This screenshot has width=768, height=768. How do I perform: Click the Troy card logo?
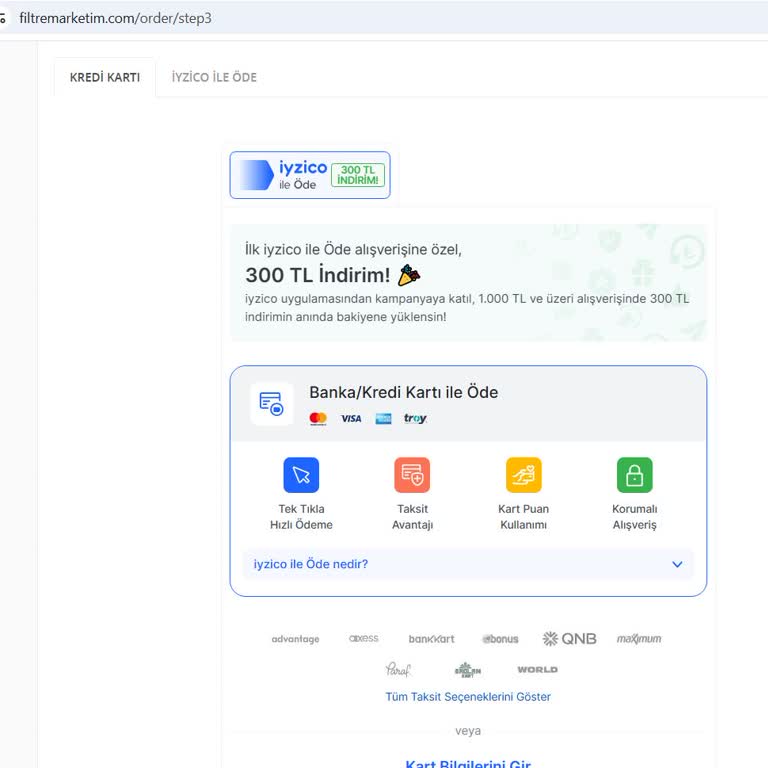click(x=415, y=418)
